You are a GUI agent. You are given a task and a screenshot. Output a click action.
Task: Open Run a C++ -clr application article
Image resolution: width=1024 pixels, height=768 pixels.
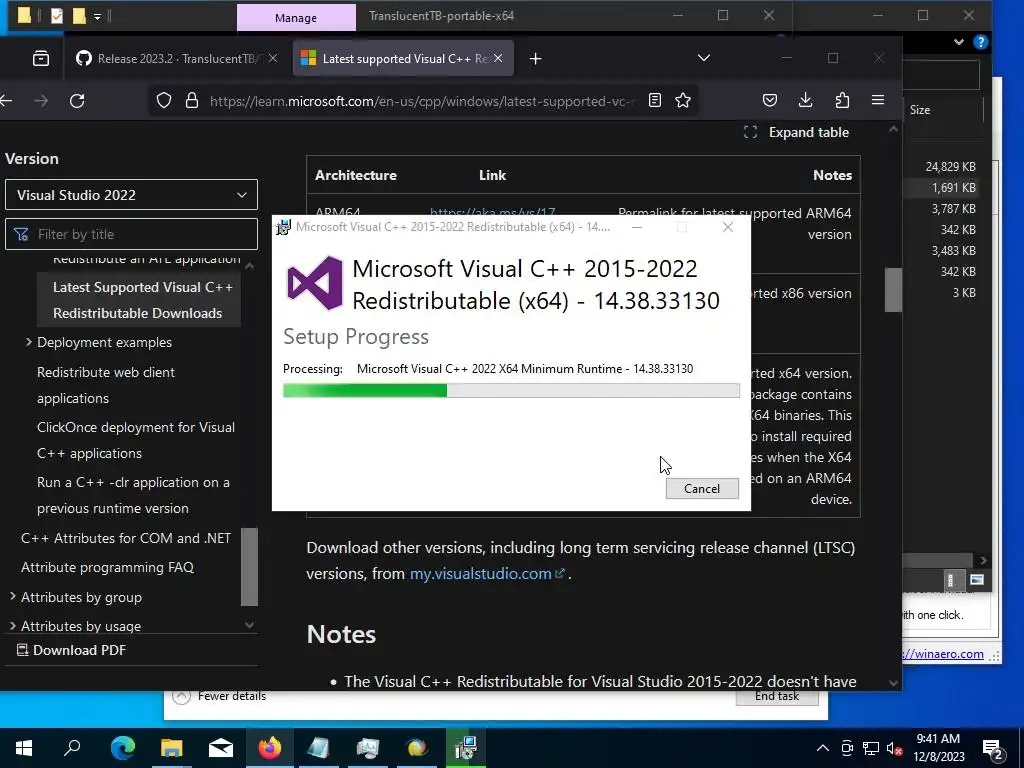pos(133,495)
